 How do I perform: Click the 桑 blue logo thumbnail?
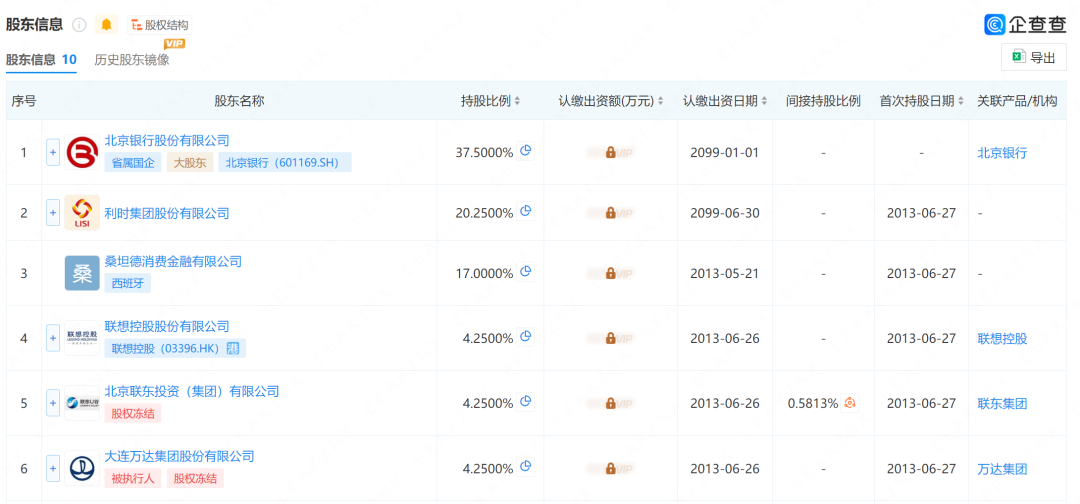click(82, 273)
